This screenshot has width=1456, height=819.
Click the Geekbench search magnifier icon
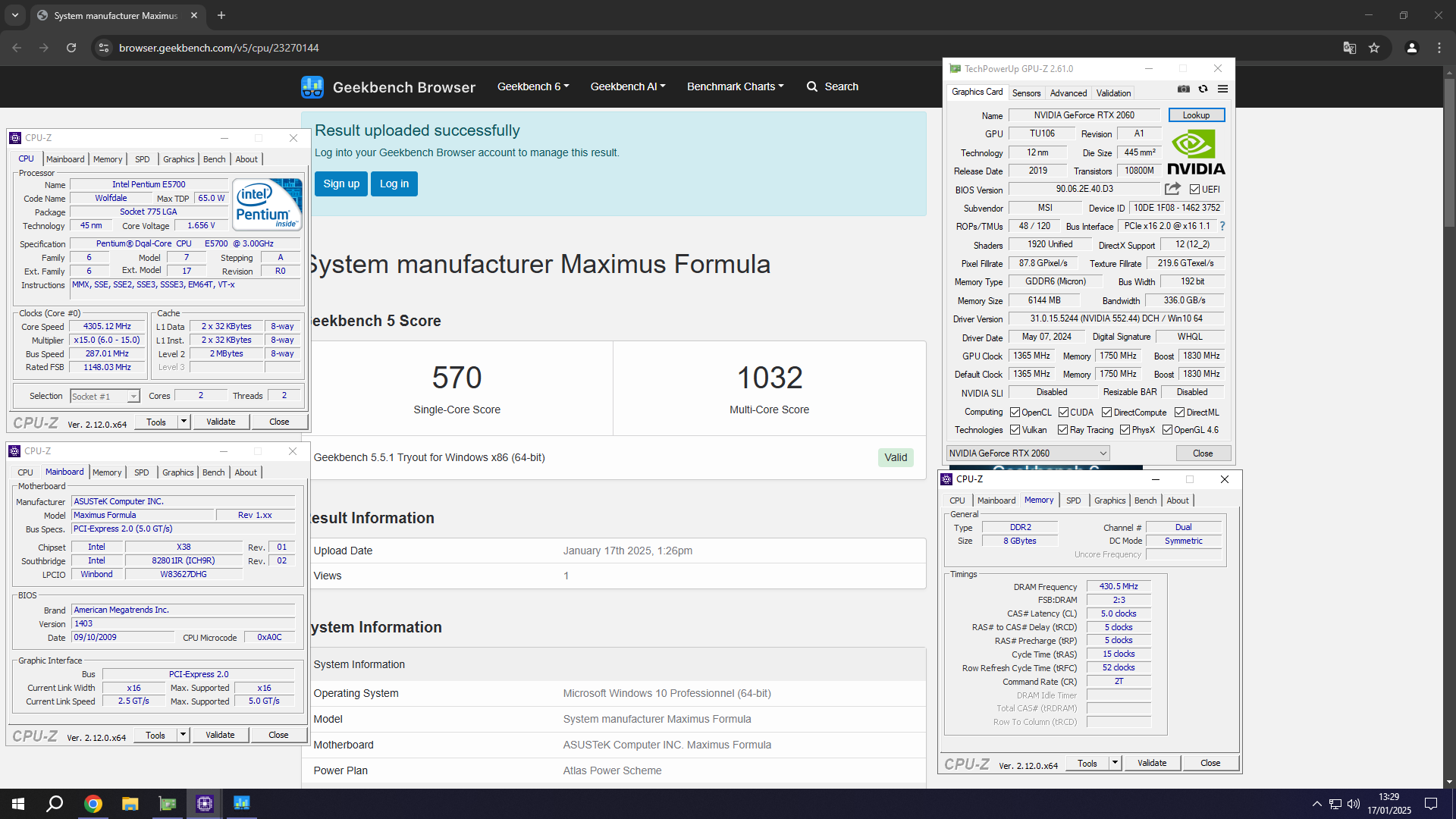point(812,86)
